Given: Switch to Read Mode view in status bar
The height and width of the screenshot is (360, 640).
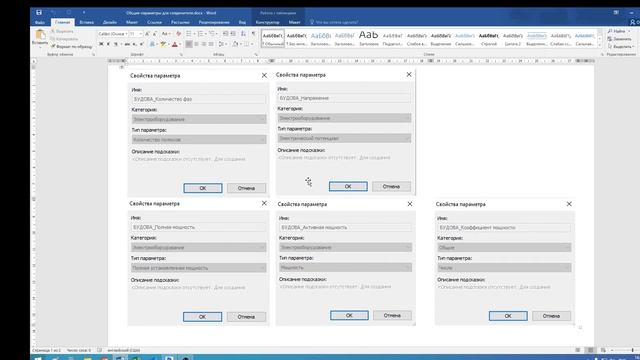Looking at the screenshot, I should (578, 350).
